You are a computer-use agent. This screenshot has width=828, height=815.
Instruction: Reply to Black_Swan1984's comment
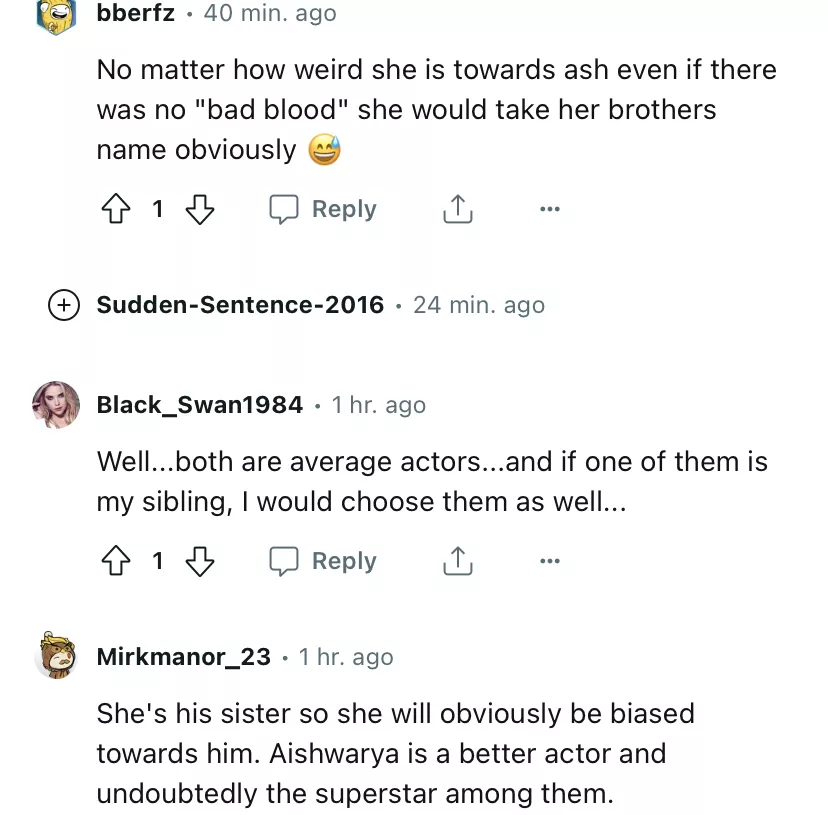pyautogui.click(x=324, y=562)
